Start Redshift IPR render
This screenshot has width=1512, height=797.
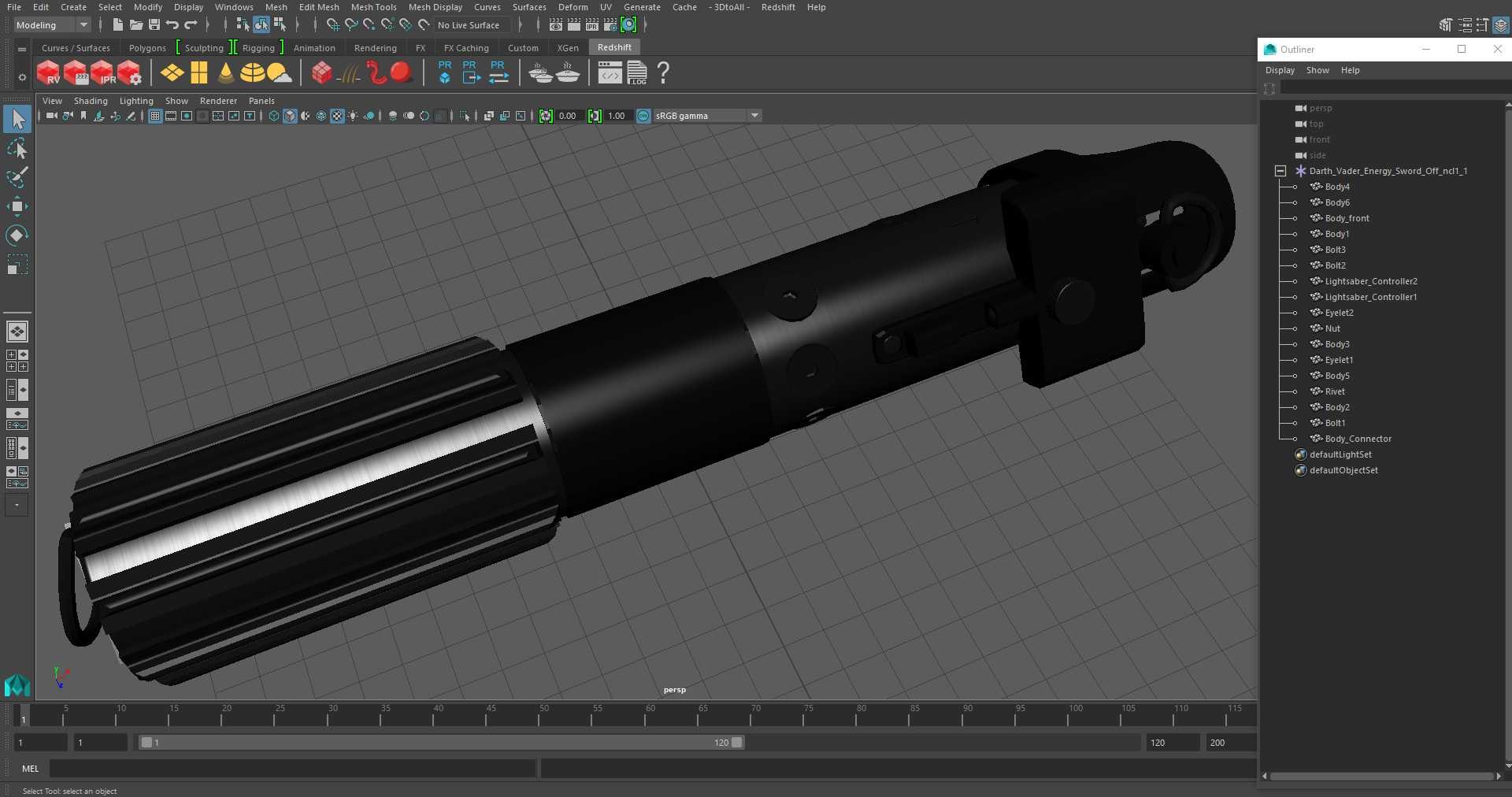tap(102, 73)
